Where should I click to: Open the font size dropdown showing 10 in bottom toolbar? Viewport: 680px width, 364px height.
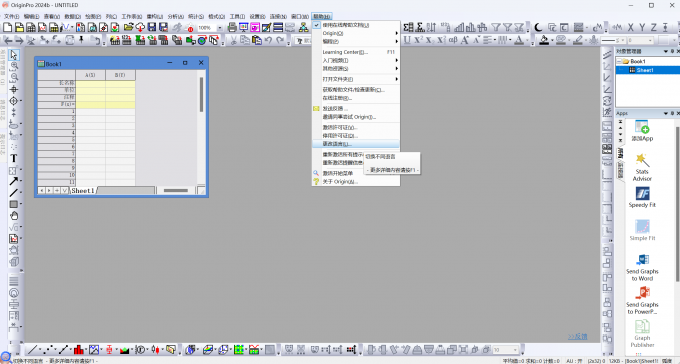coord(515,350)
